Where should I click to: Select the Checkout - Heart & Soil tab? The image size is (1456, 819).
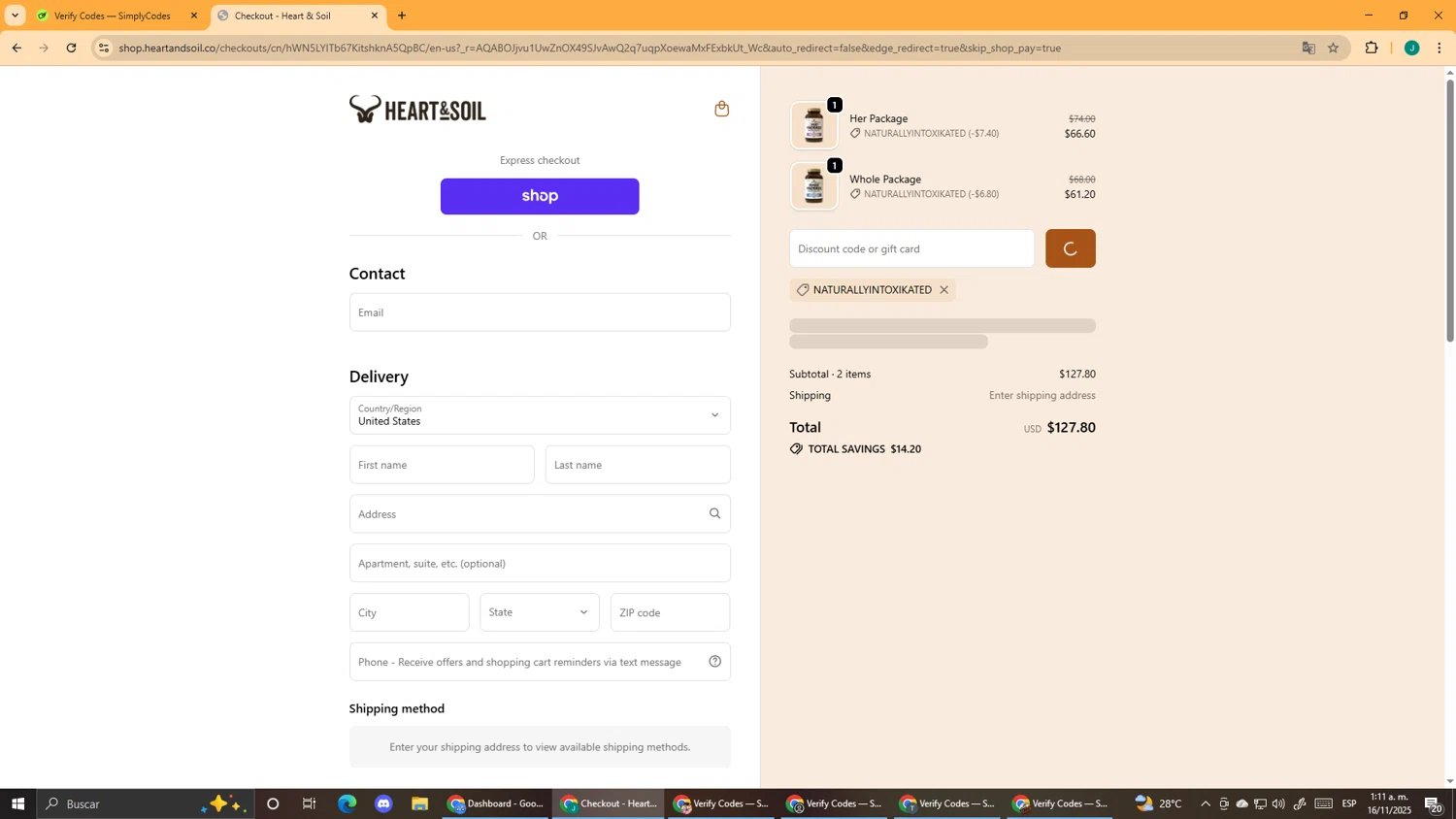297,16
